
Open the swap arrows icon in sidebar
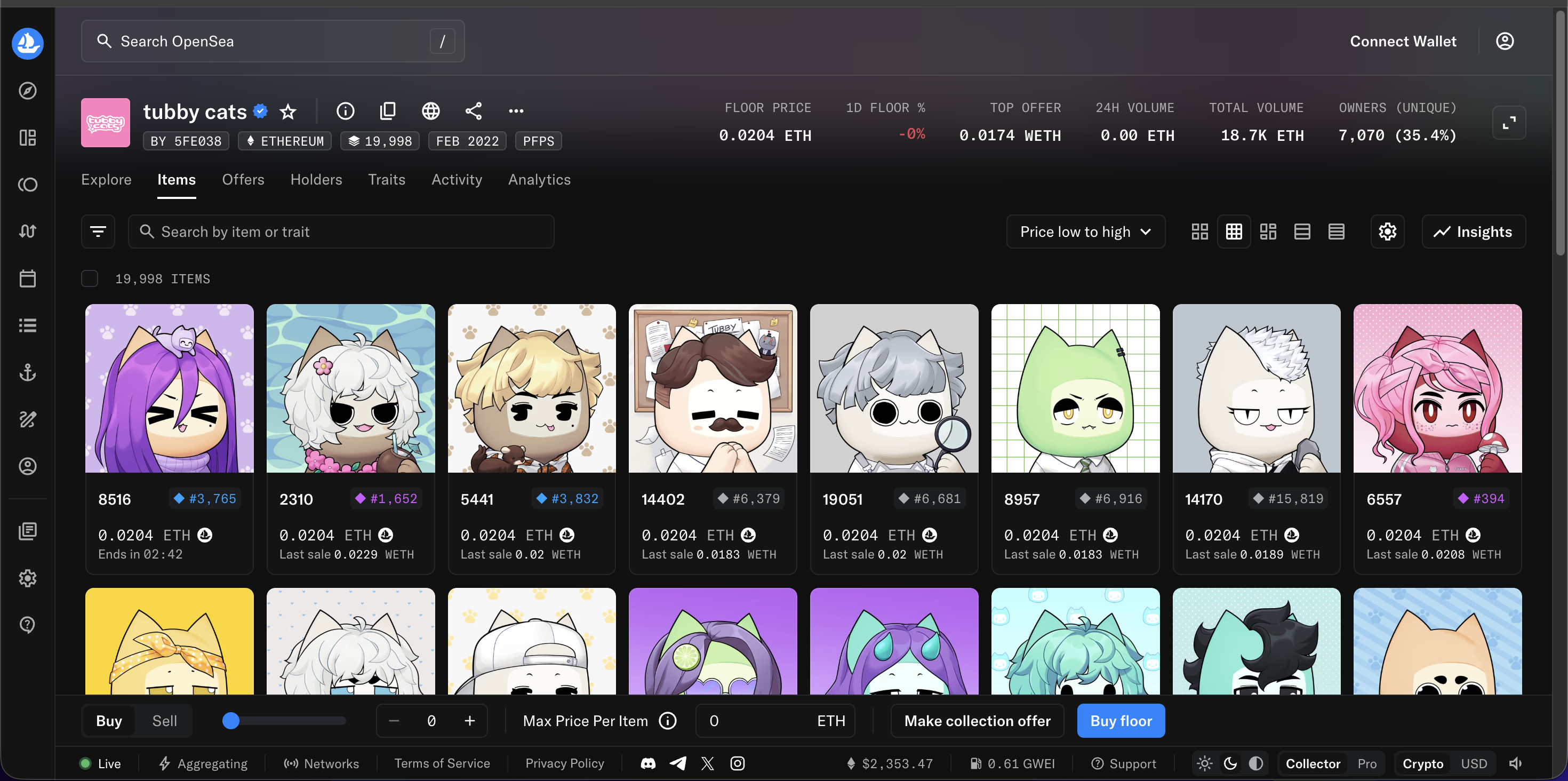pos(27,232)
